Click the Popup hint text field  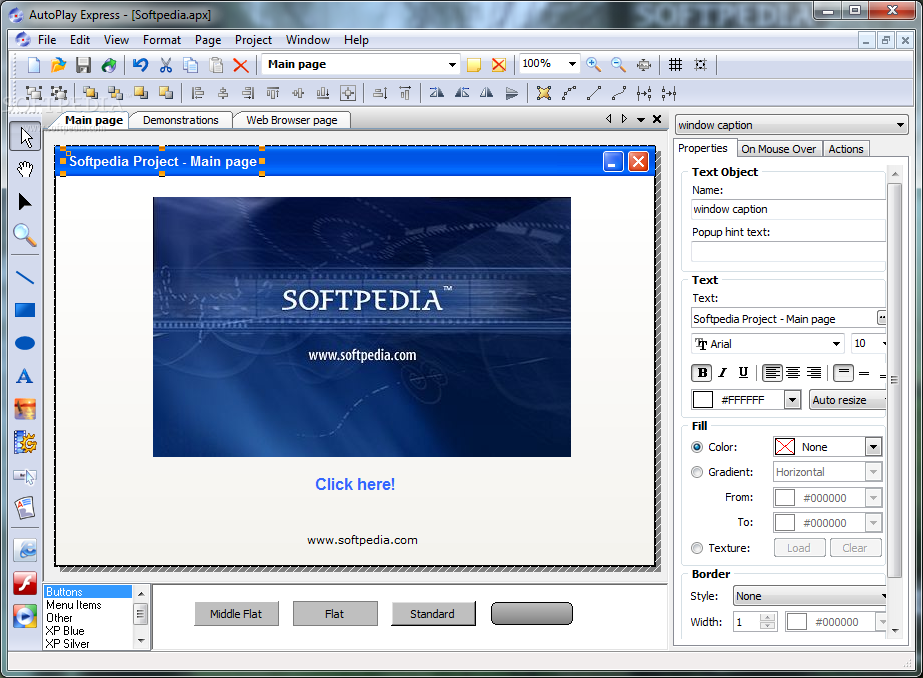point(788,251)
